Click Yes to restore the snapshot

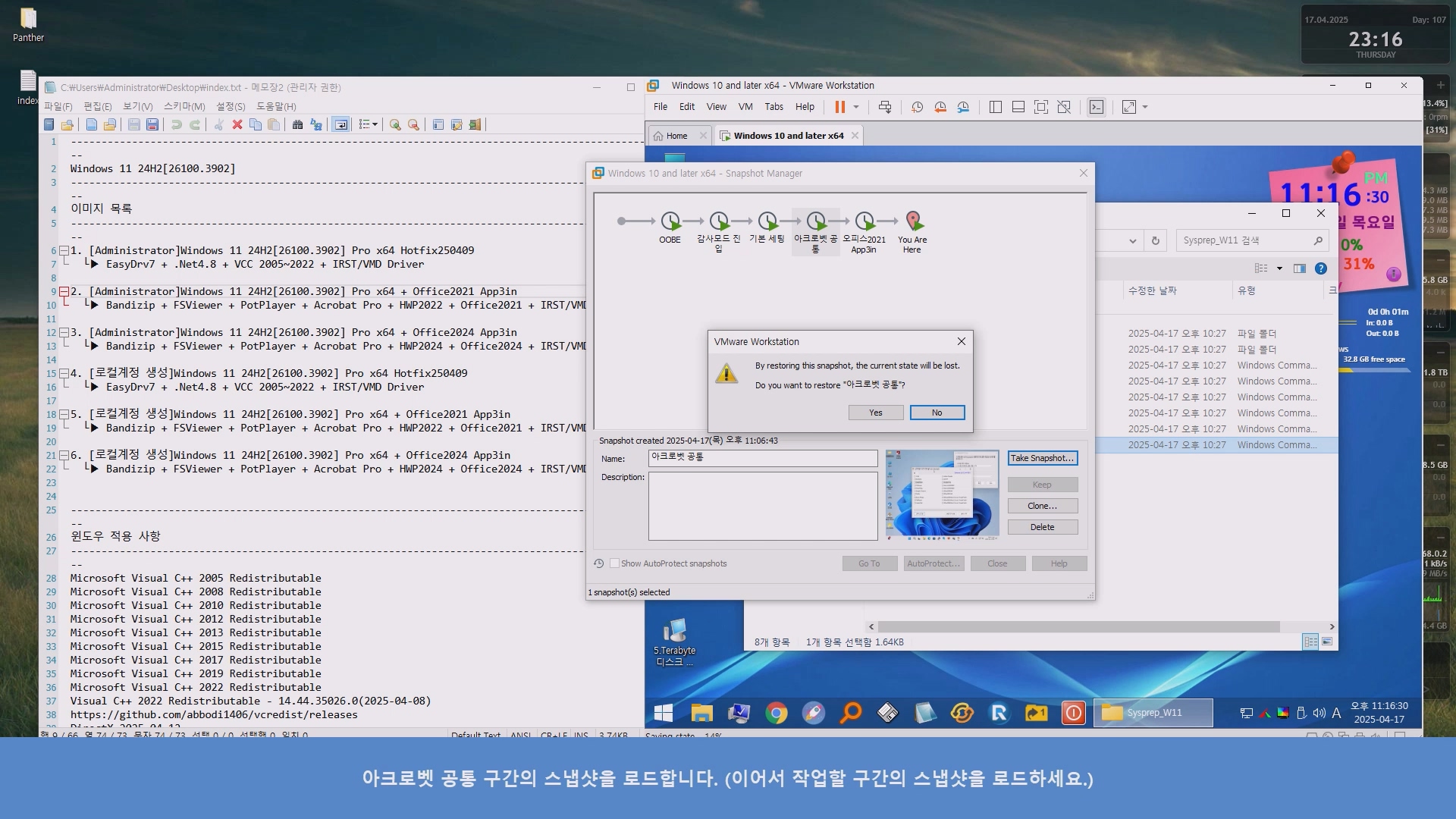pyautogui.click(x=876, y=413)
